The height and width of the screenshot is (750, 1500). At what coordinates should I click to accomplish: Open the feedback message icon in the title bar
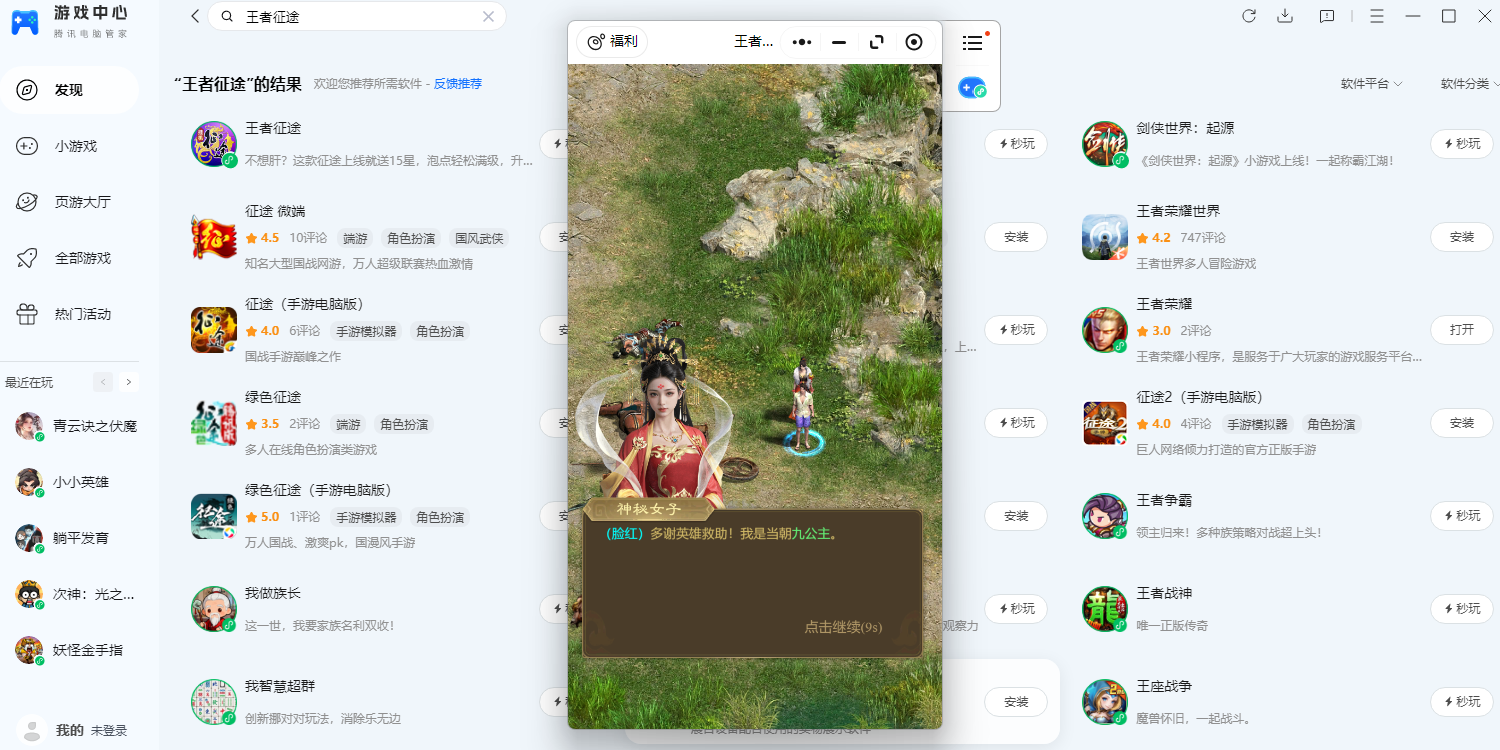click(x=1327, y=16)
